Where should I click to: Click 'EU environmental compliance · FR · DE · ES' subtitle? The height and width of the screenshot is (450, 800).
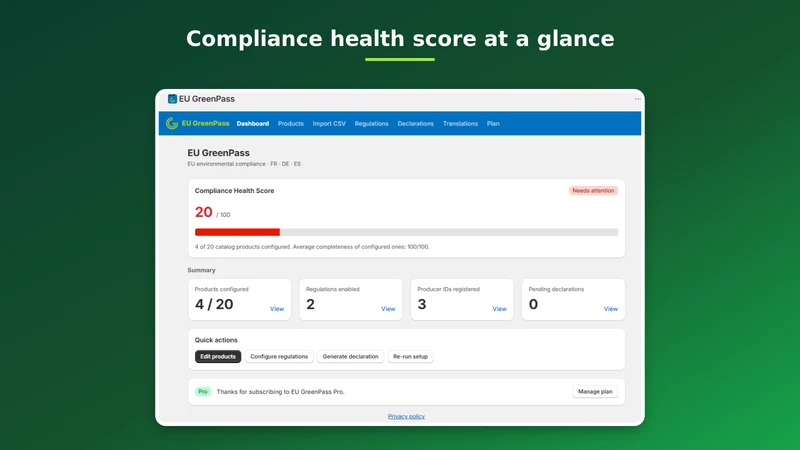[x=244, y=164]
